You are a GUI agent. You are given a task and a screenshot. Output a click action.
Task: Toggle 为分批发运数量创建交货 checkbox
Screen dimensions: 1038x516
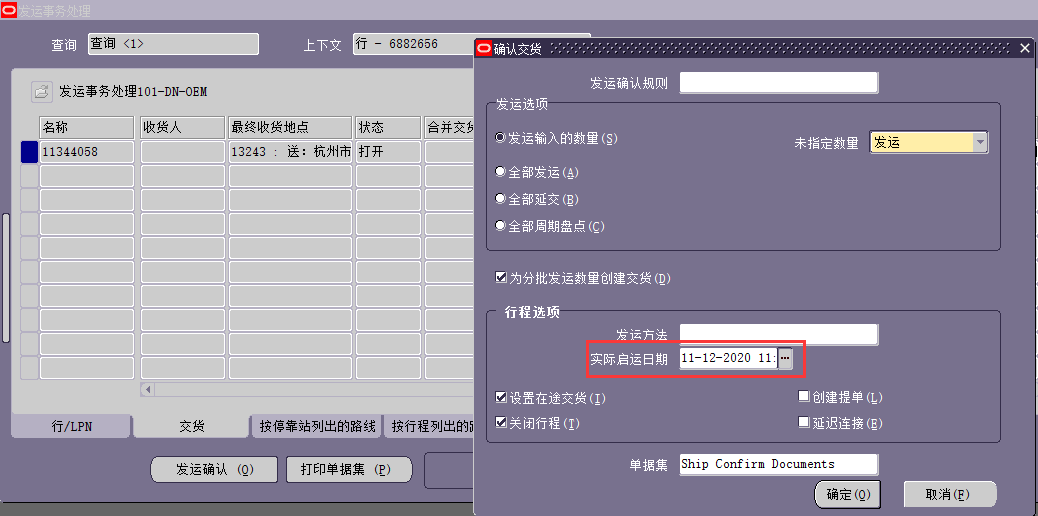click(502, 278)
